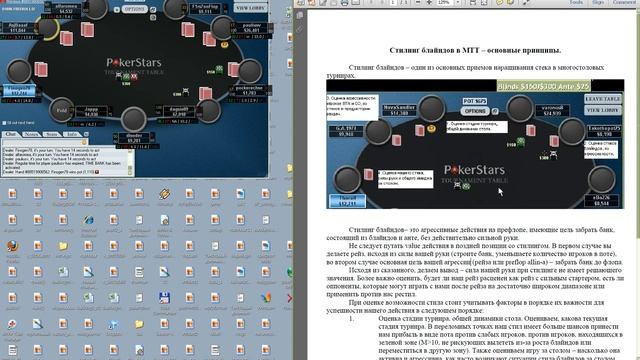Click red icon ending last chat line
The height and width of the screenshot is (360, 640).
(97, 172)
